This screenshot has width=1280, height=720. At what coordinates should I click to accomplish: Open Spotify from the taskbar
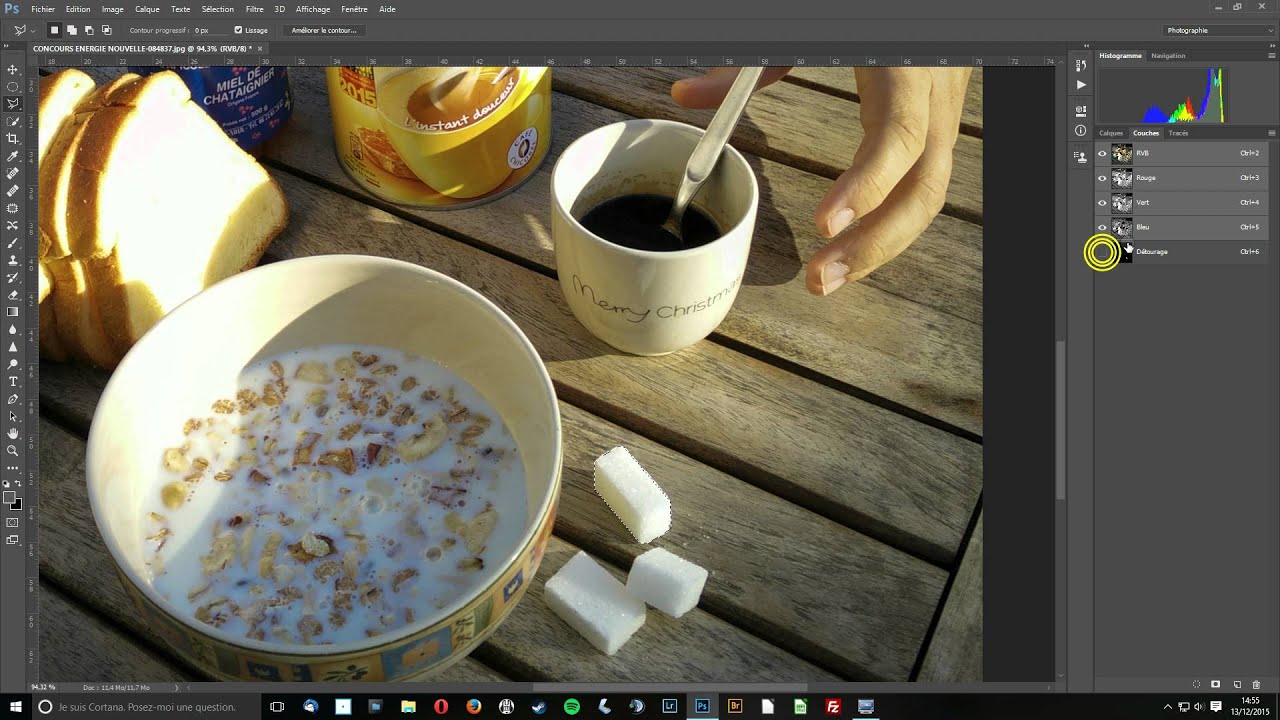[x=572, y=707]
